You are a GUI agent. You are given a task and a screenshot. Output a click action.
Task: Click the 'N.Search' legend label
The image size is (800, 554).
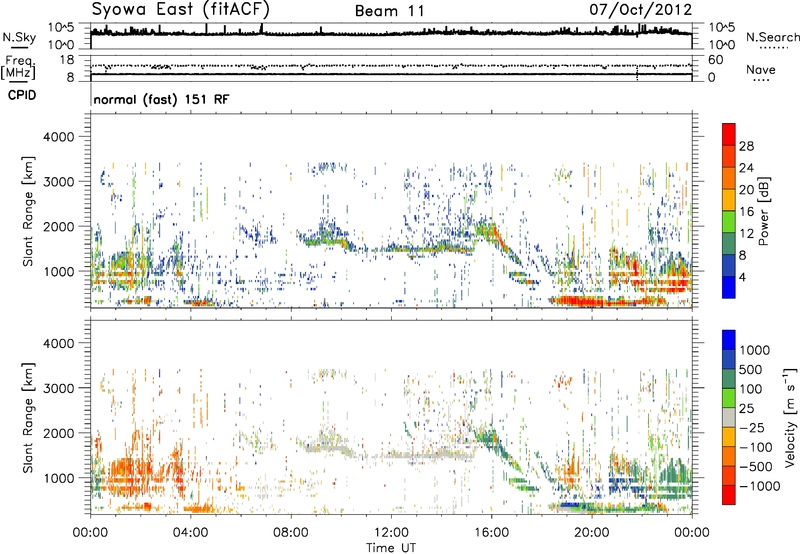pyautogui.click(x=772, y=37)
